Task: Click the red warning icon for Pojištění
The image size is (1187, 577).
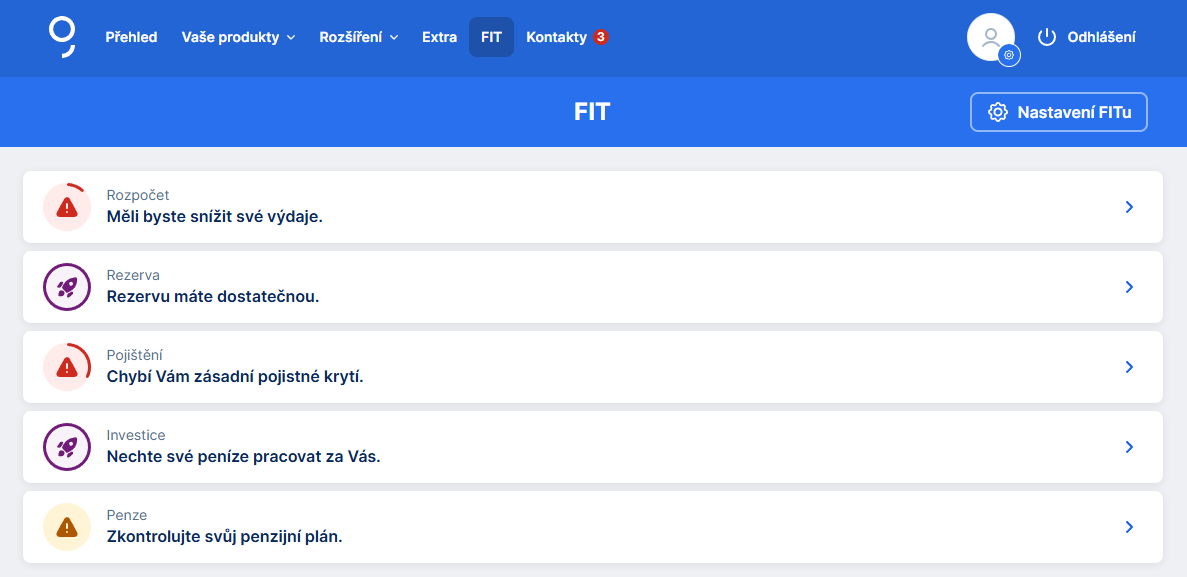Action: point(67,367)
